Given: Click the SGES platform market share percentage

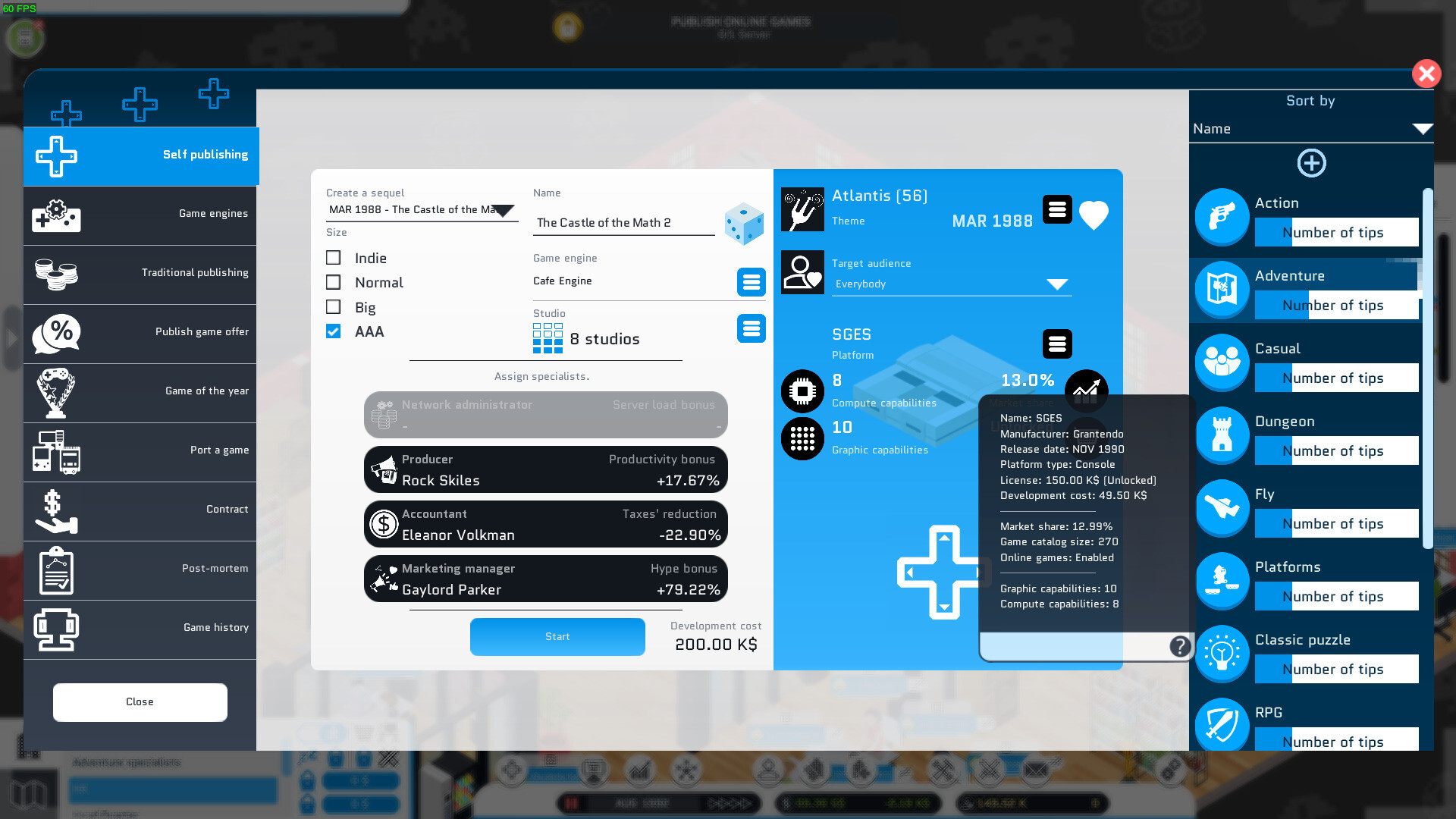Looking at the screenshot, I should (x=1028, y=380).
